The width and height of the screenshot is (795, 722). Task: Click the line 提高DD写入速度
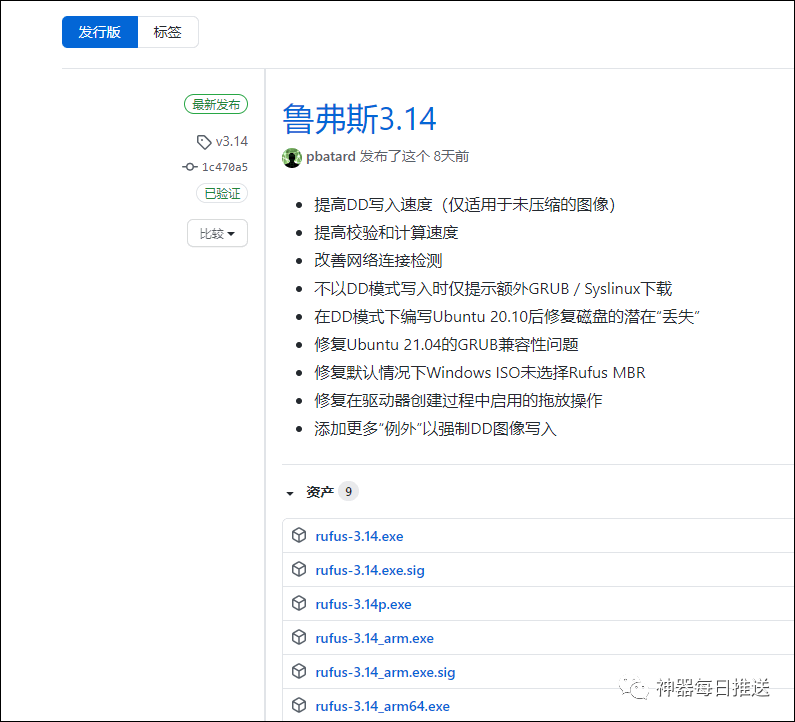point(464,205)
